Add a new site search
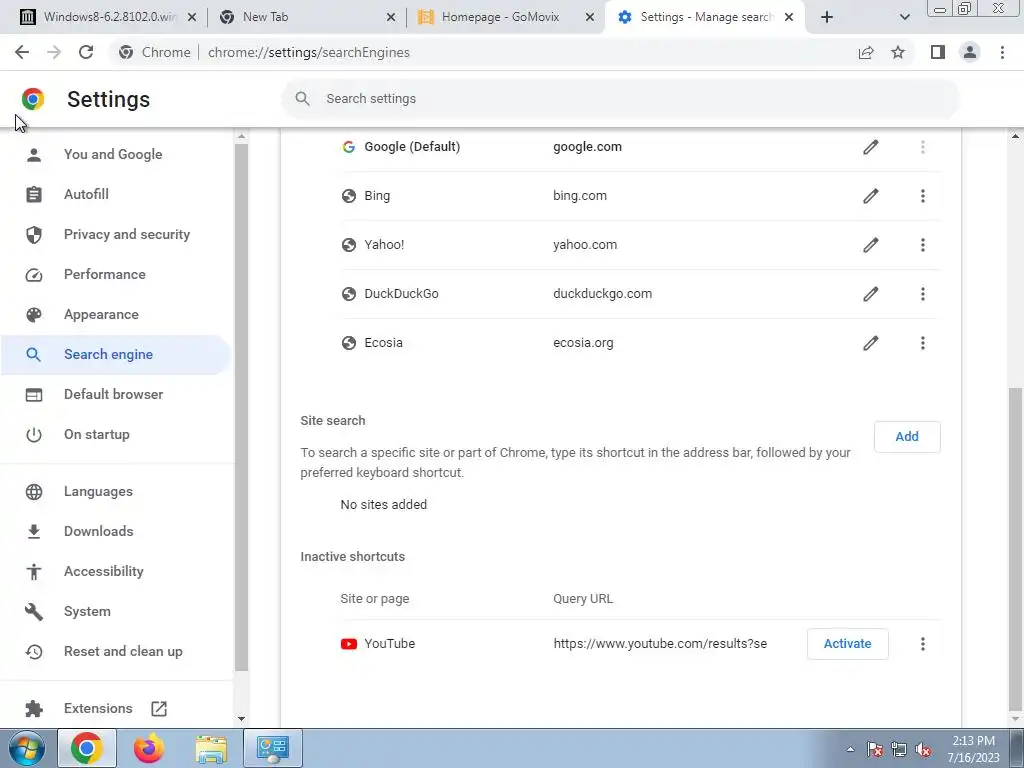 point(907,436)
